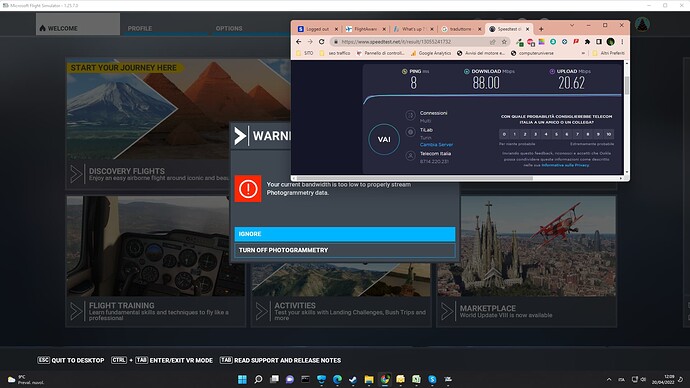Image resolution: width=690 pixels, height=388 pixels.
Task: Click the VAI speed test button
Action: (384, 139)
